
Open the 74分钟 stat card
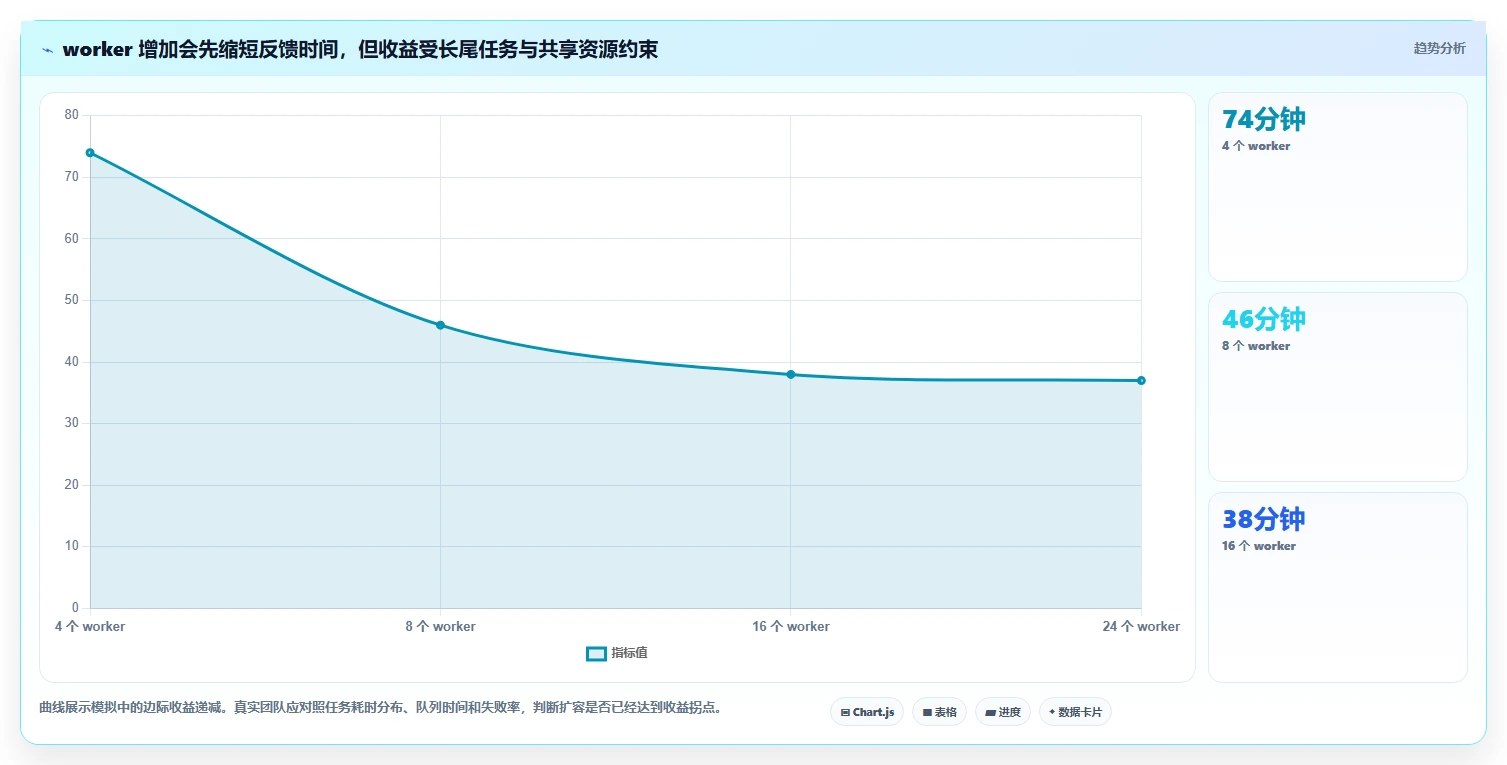pyautogui.click(x=1338, y=187)
